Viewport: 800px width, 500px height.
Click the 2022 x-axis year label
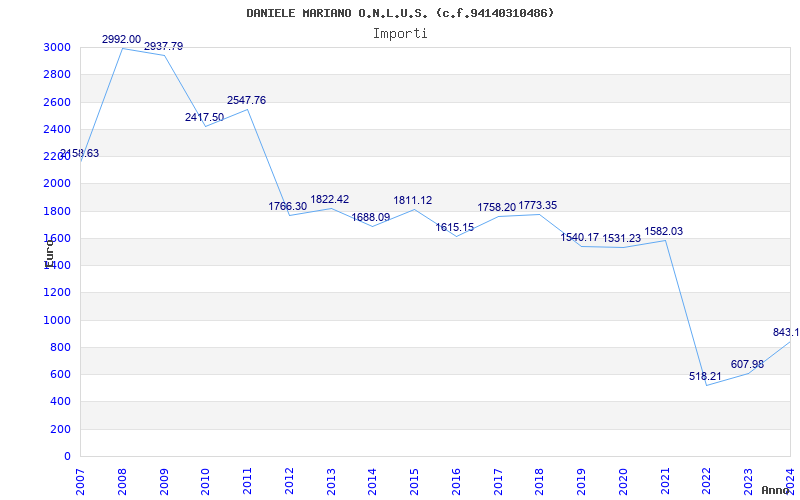click(707, 482)
